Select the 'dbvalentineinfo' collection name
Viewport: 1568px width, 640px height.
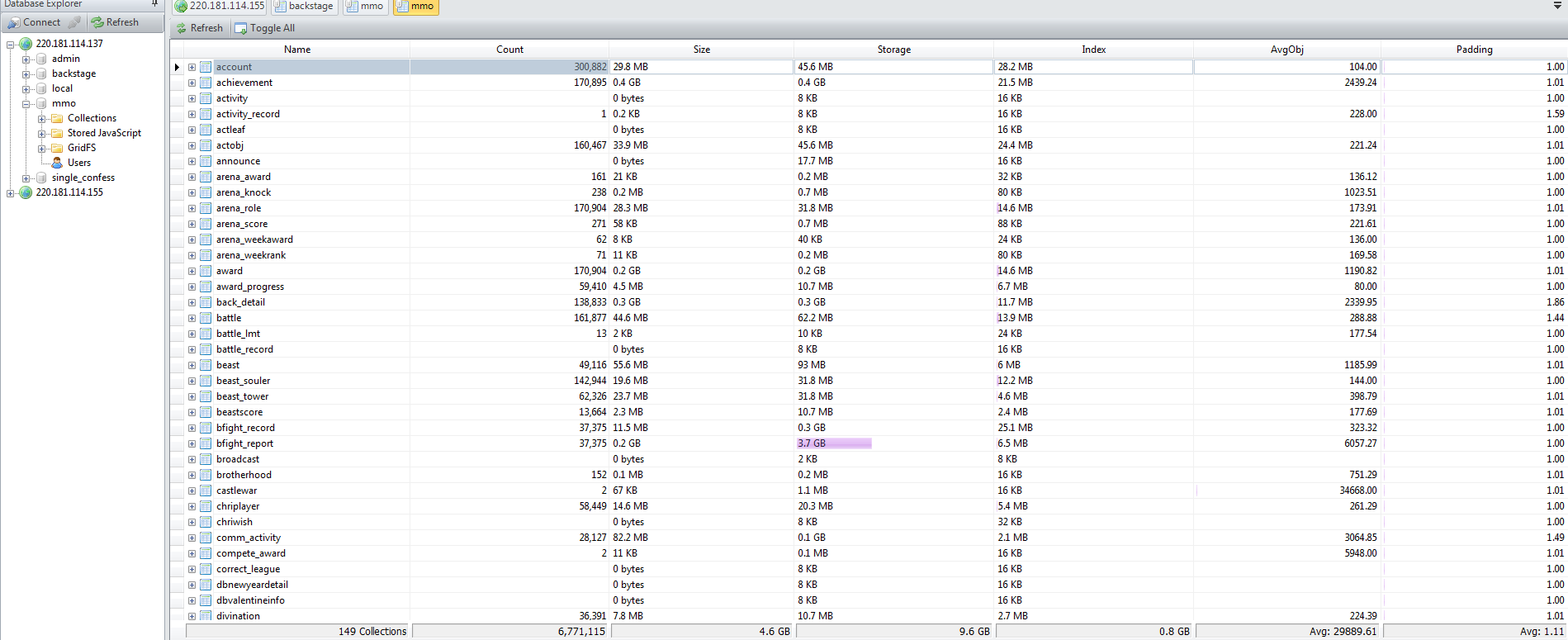point(250,600)
